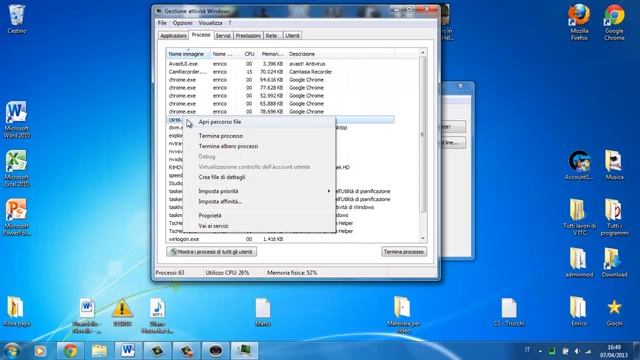Open Windows Explorer folder in taskbar
This screenshot has height=360, width=640.
pyautogui.click(x=99, y=351)
